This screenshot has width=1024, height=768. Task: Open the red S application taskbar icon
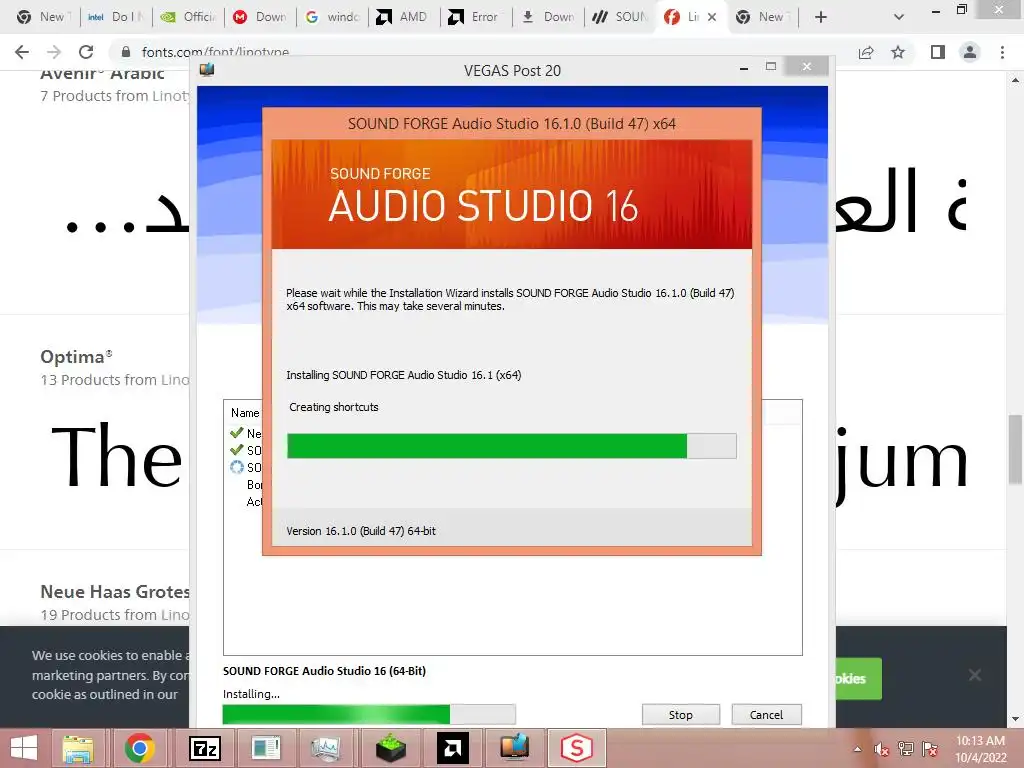[577, 748]
